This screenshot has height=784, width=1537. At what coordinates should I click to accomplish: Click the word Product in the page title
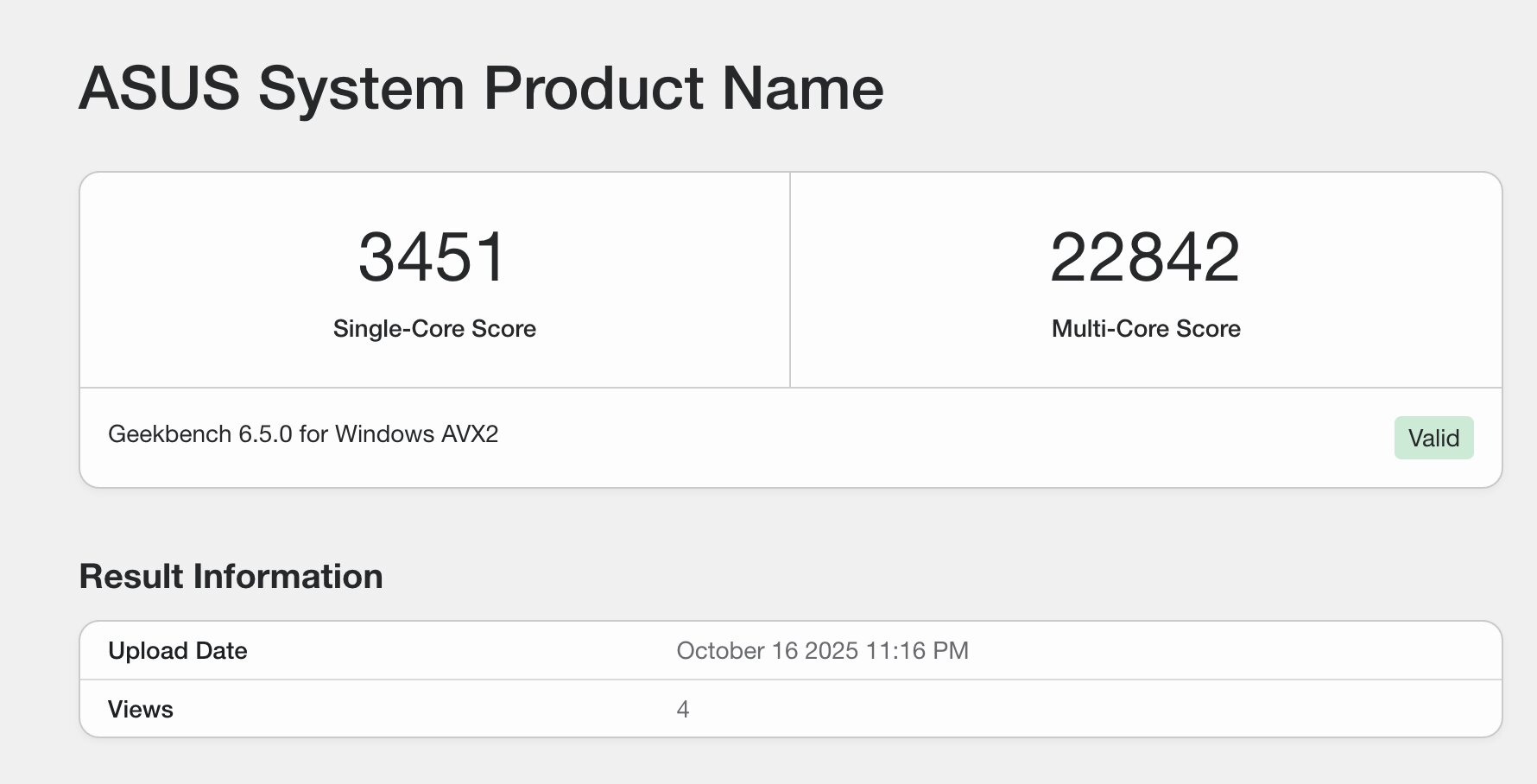pyautogui.click(x=593, y=88)
